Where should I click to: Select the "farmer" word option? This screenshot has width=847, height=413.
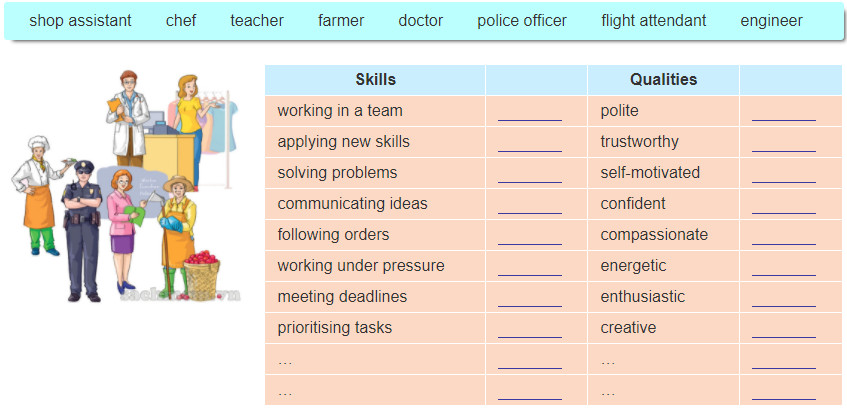click(341, 21)
